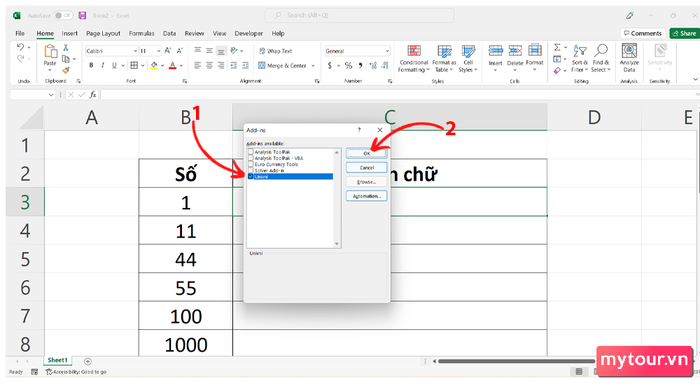This screenshot has height=386, width=700.
Task: Apply Percent Style format
Action: tap(348, 66)
